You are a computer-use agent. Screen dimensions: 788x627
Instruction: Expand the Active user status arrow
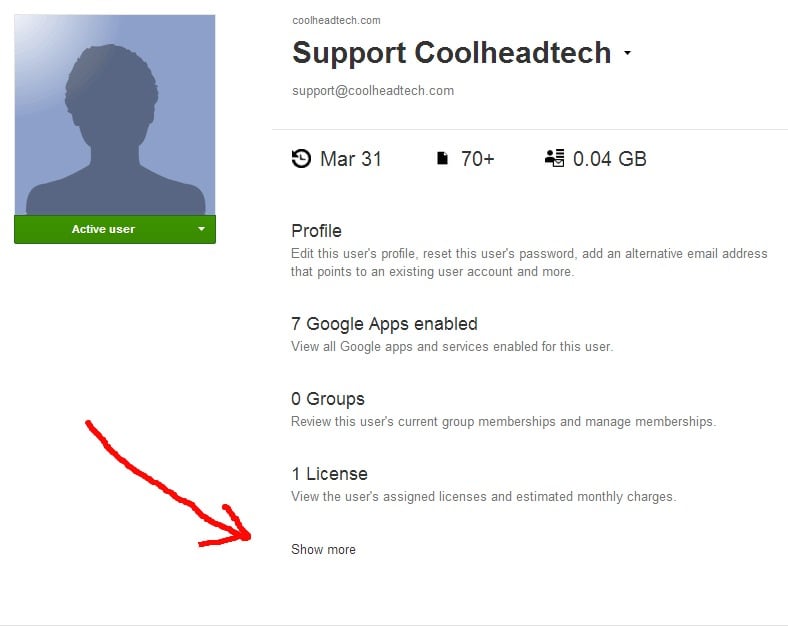[x=201, y=229]
